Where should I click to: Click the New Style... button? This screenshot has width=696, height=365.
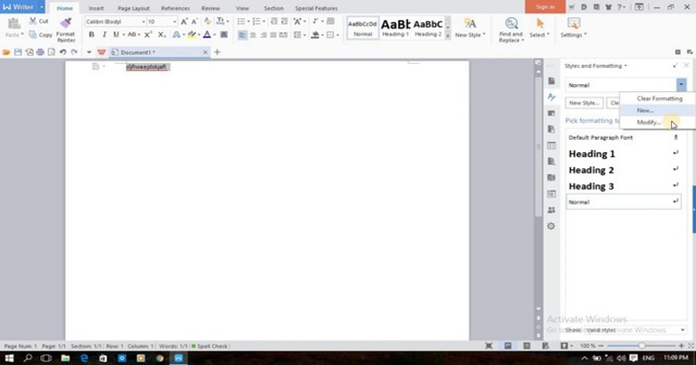tap(584, 103)
